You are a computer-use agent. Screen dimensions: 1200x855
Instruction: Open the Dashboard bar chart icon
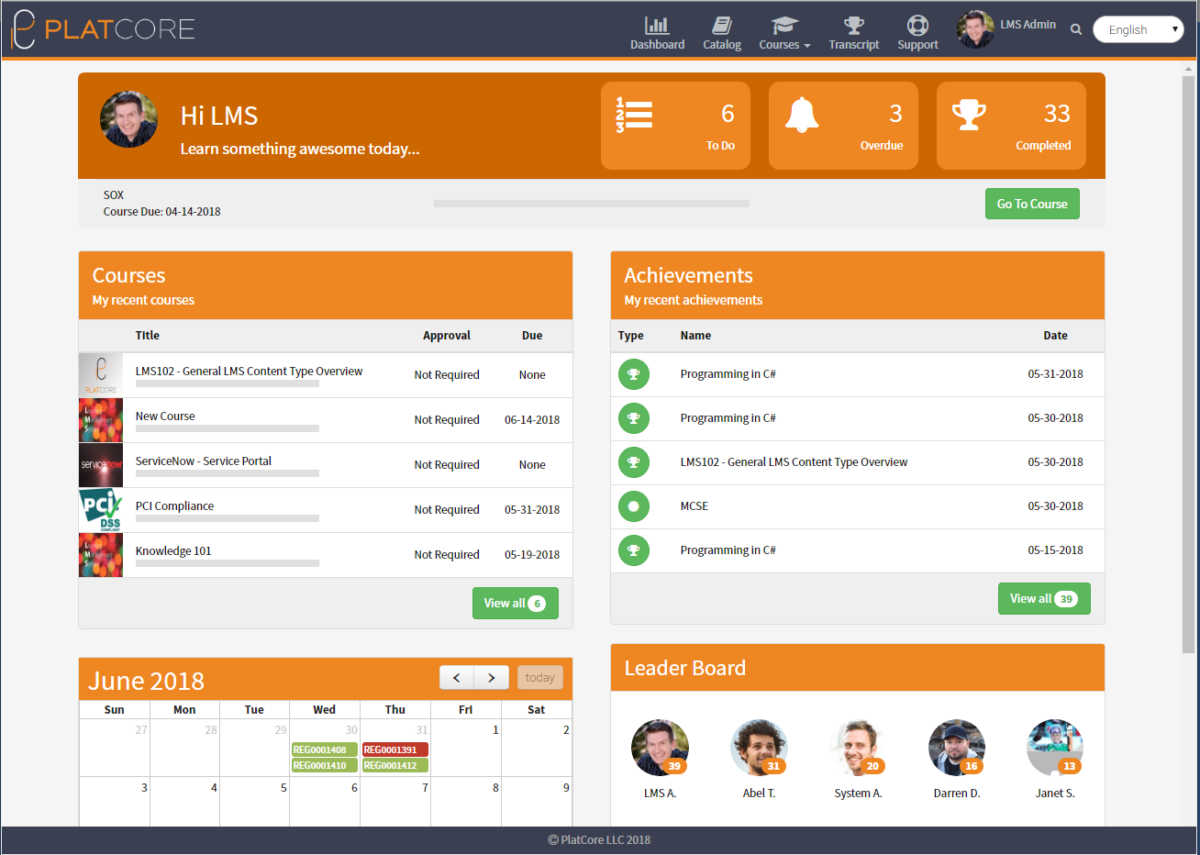tap(657, 25)
